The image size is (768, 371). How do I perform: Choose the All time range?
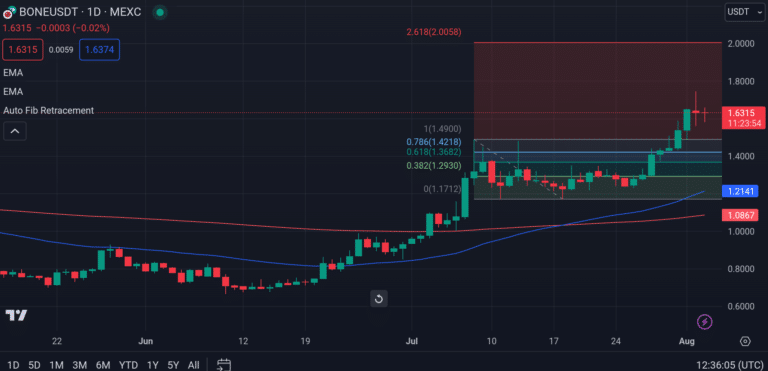click(193, 365)
